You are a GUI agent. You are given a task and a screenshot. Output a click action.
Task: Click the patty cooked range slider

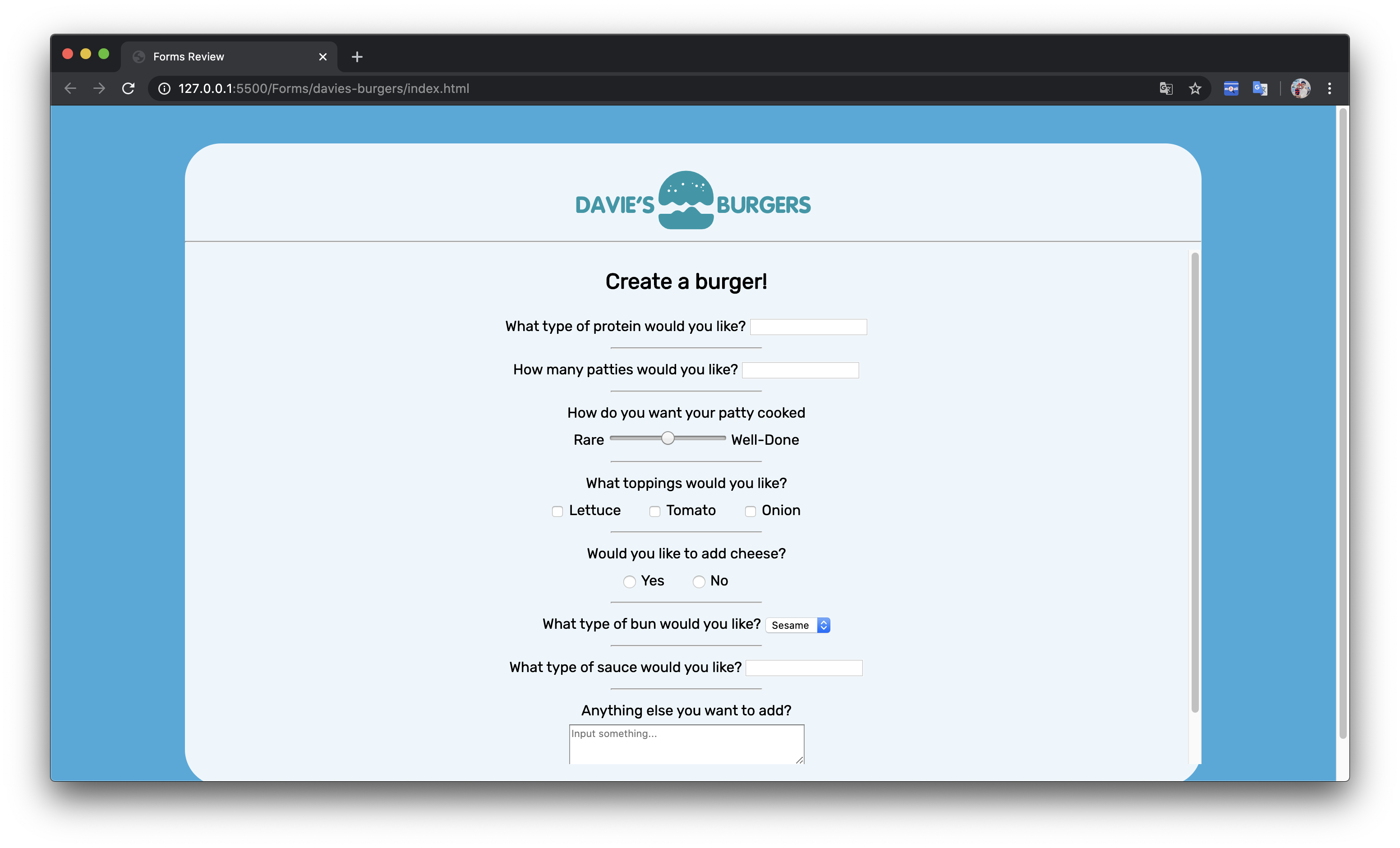click(x=668, y=438)
